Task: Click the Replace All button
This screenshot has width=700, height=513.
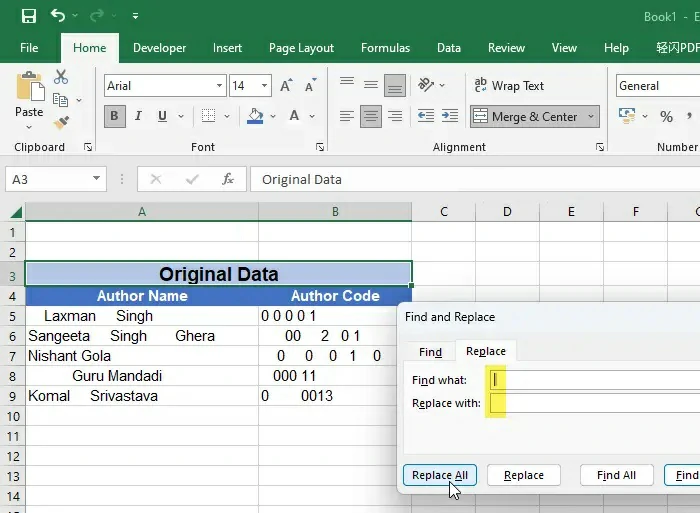Action: coord(440,475)
